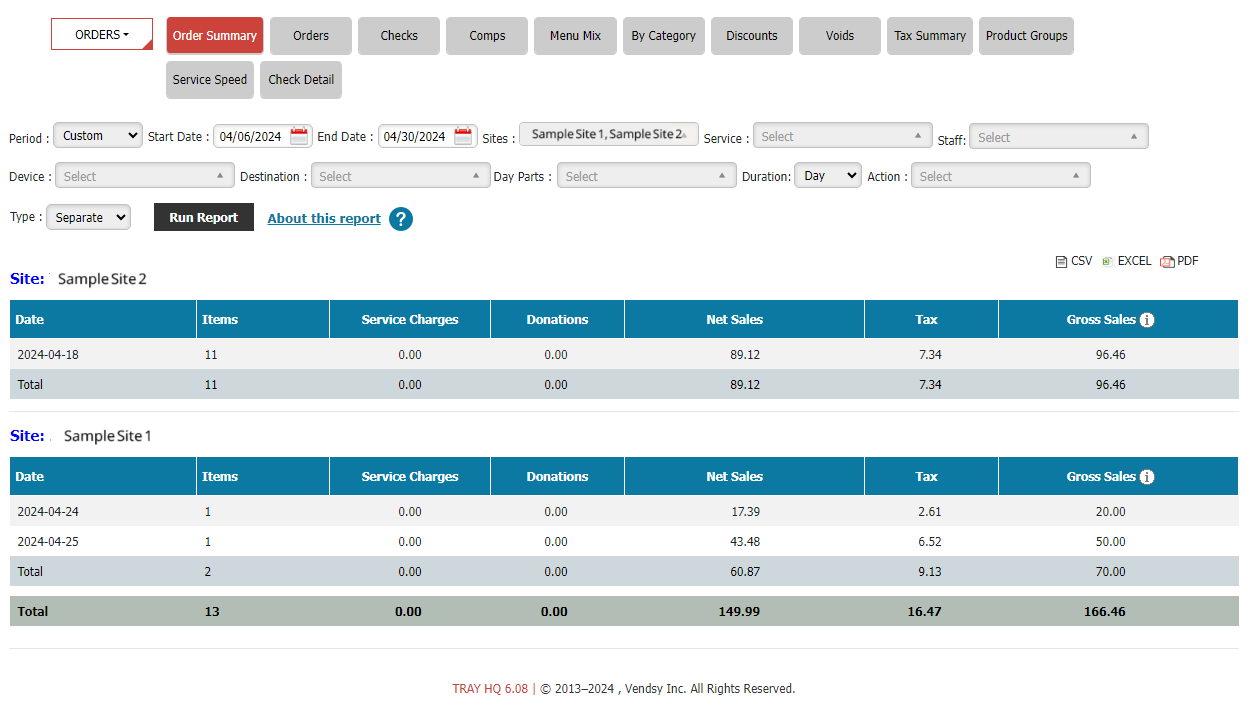Click the blue help question mark icon

(x=401, y=219)
